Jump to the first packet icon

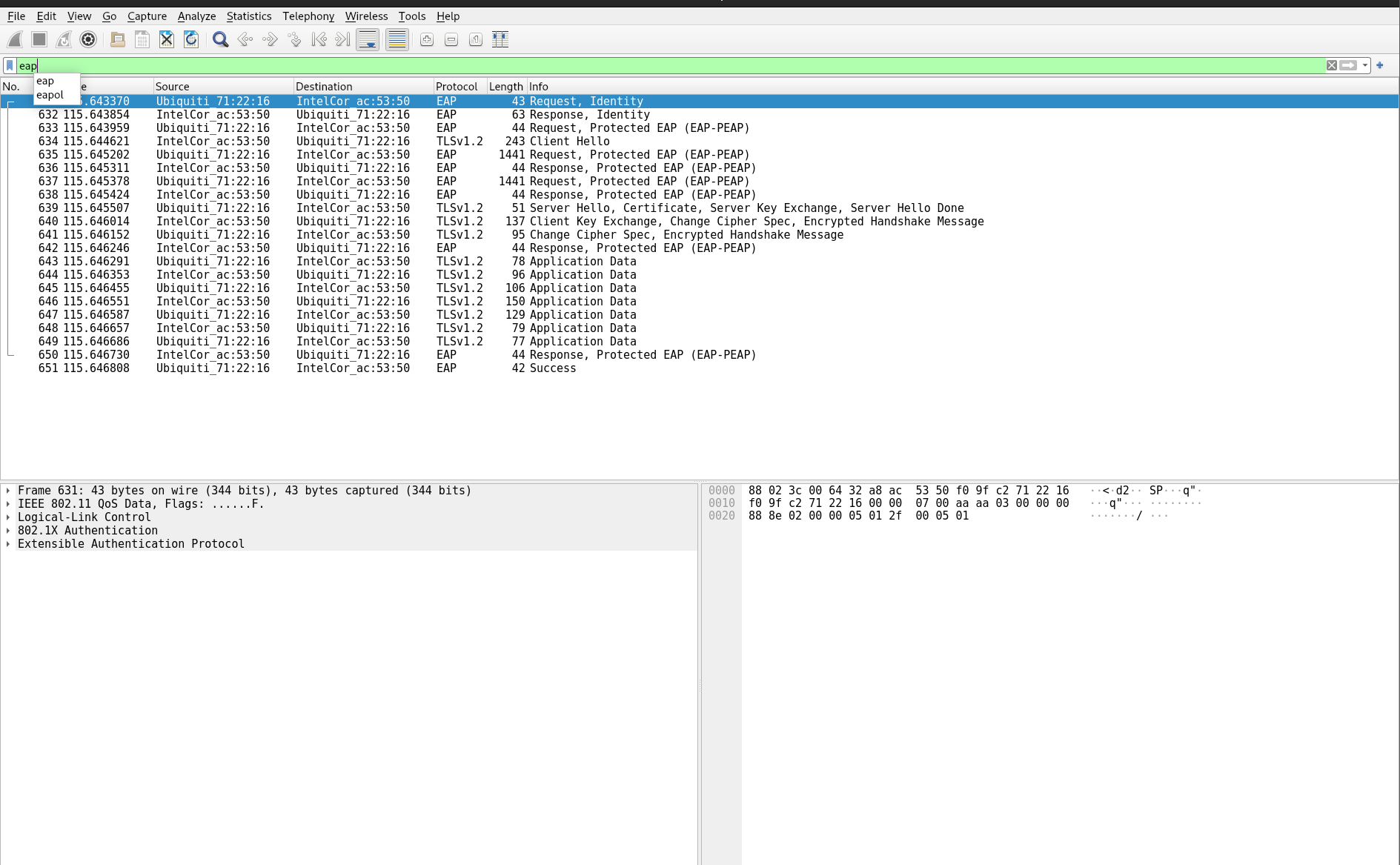319,40
